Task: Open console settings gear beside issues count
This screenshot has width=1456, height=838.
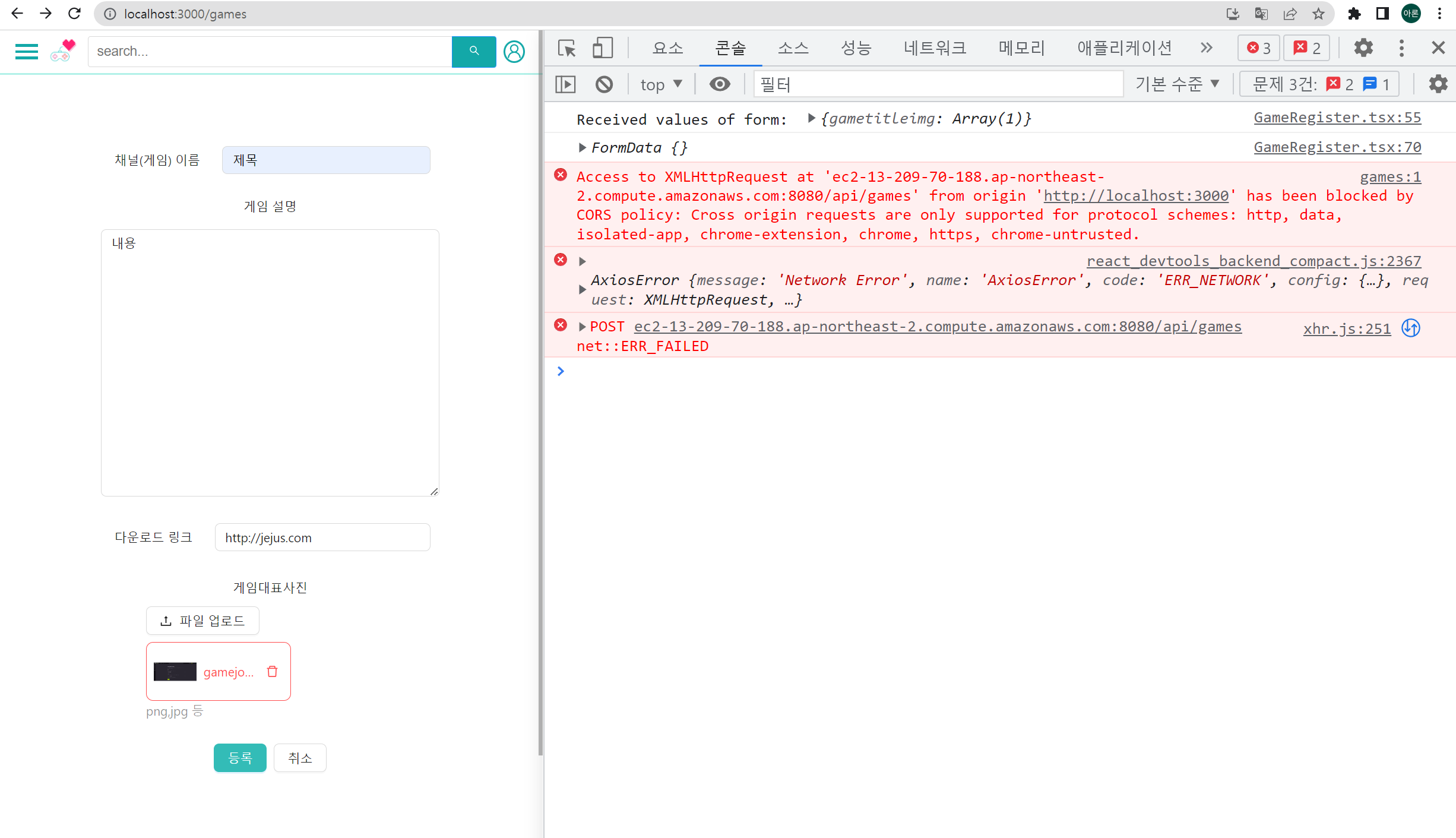Action: (1438, 84)
